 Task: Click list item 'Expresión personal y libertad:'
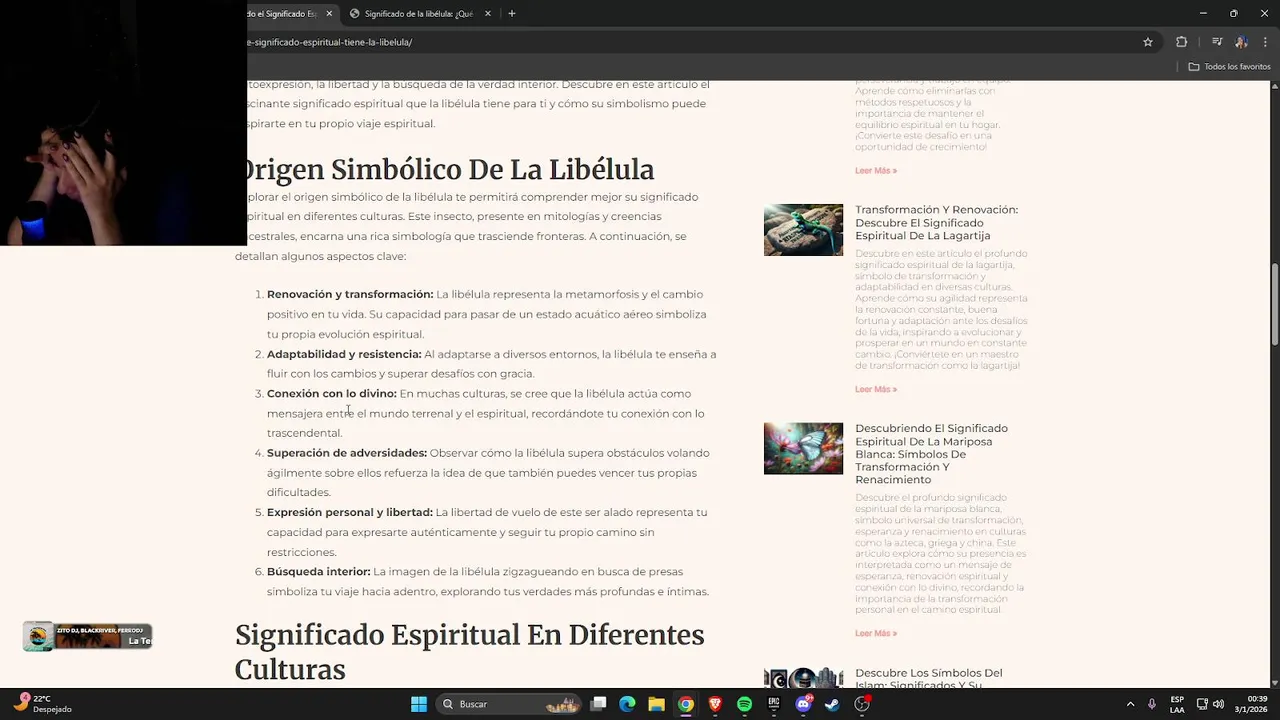click(x=350, y=513)
